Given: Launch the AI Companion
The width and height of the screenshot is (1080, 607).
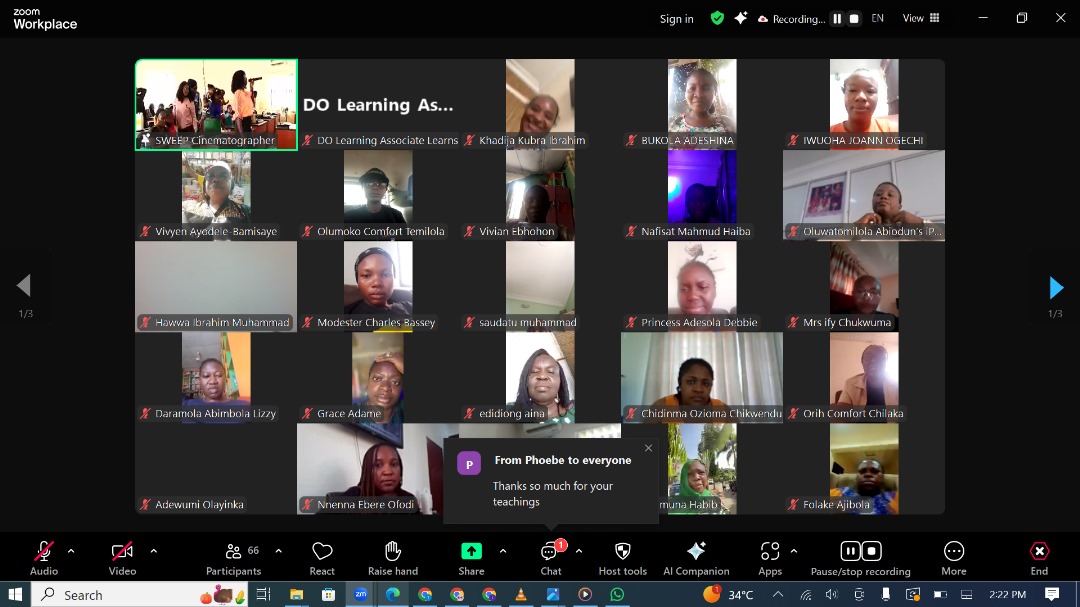Looking at the screenshot, I should pyautogui.click(x=696, y=552).
